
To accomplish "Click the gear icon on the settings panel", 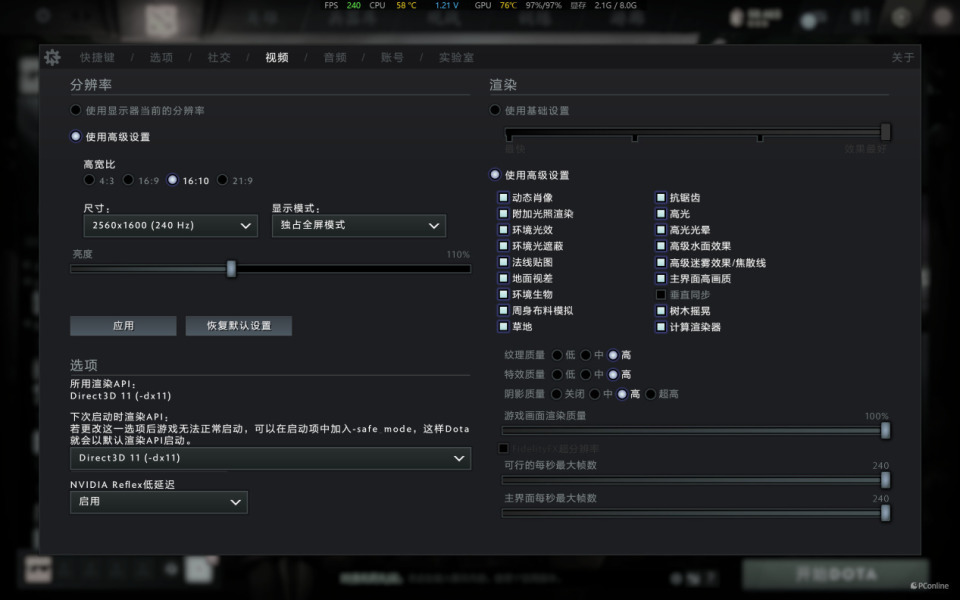I will click(x=55, y=57).
